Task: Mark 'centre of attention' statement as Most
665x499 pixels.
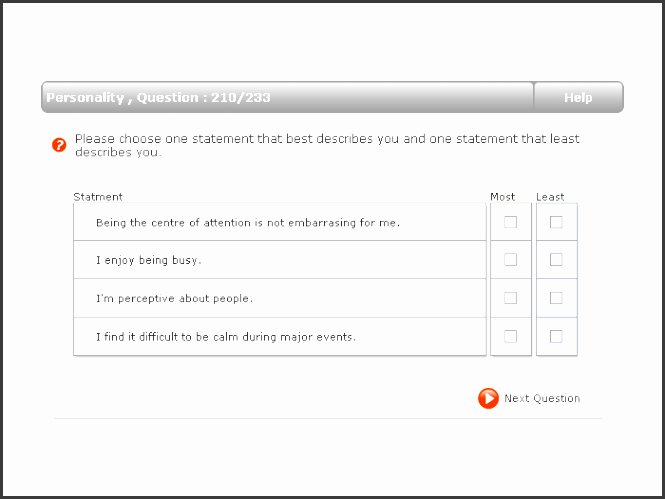Action: point(511,222)
